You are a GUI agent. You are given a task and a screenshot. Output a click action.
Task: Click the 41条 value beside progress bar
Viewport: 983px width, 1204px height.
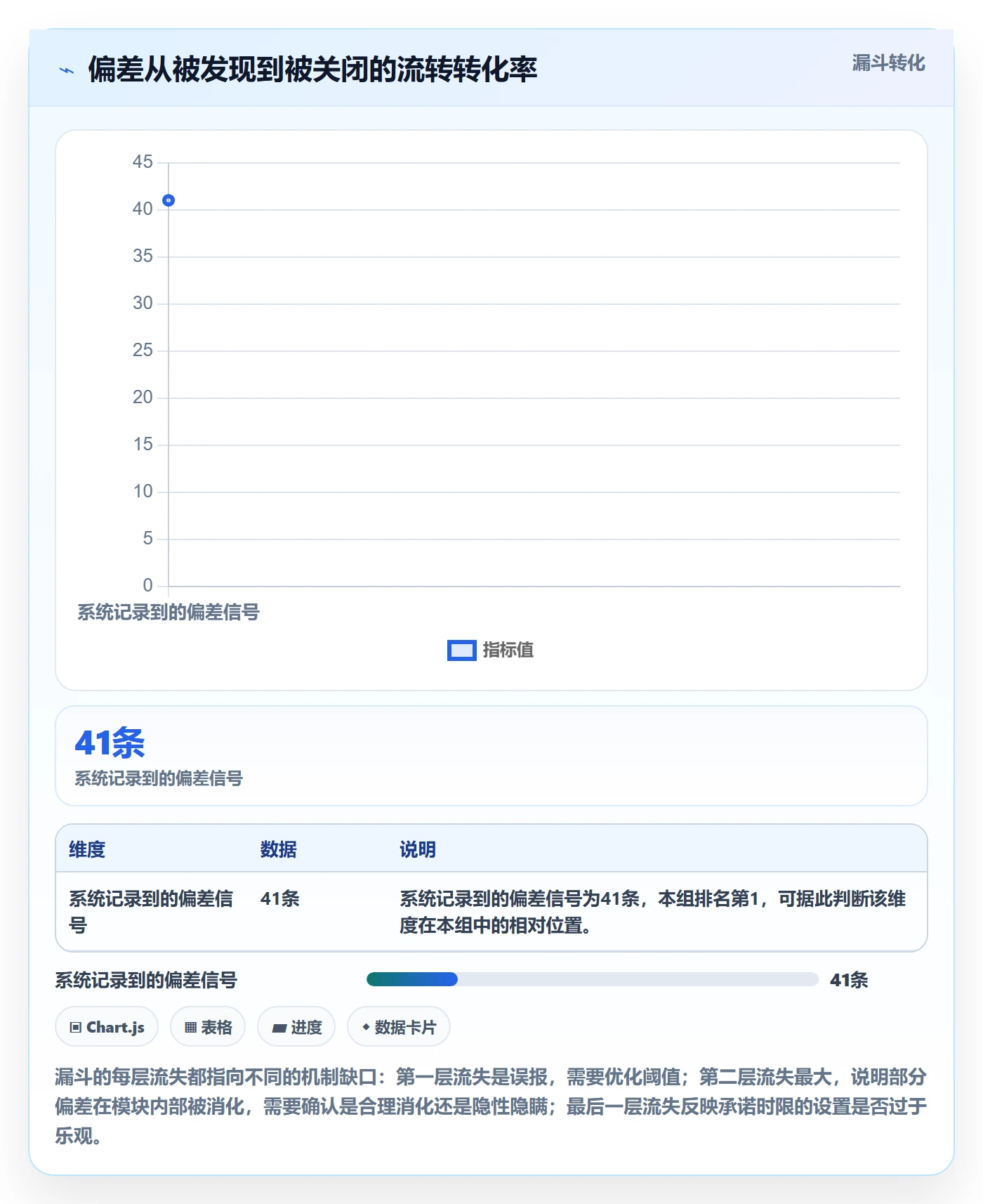pos(849,980)
